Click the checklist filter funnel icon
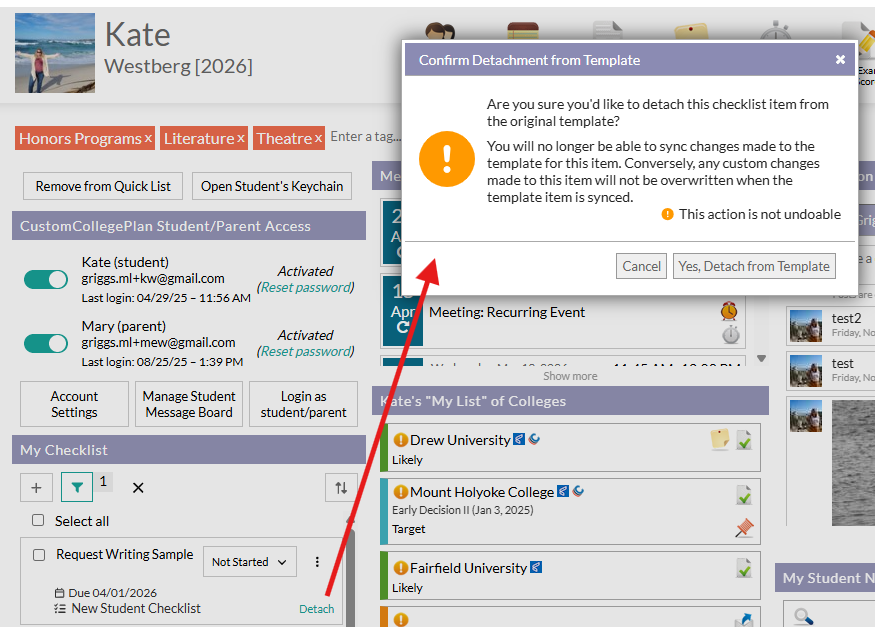875x627 pixels. (x=77, y=487)
